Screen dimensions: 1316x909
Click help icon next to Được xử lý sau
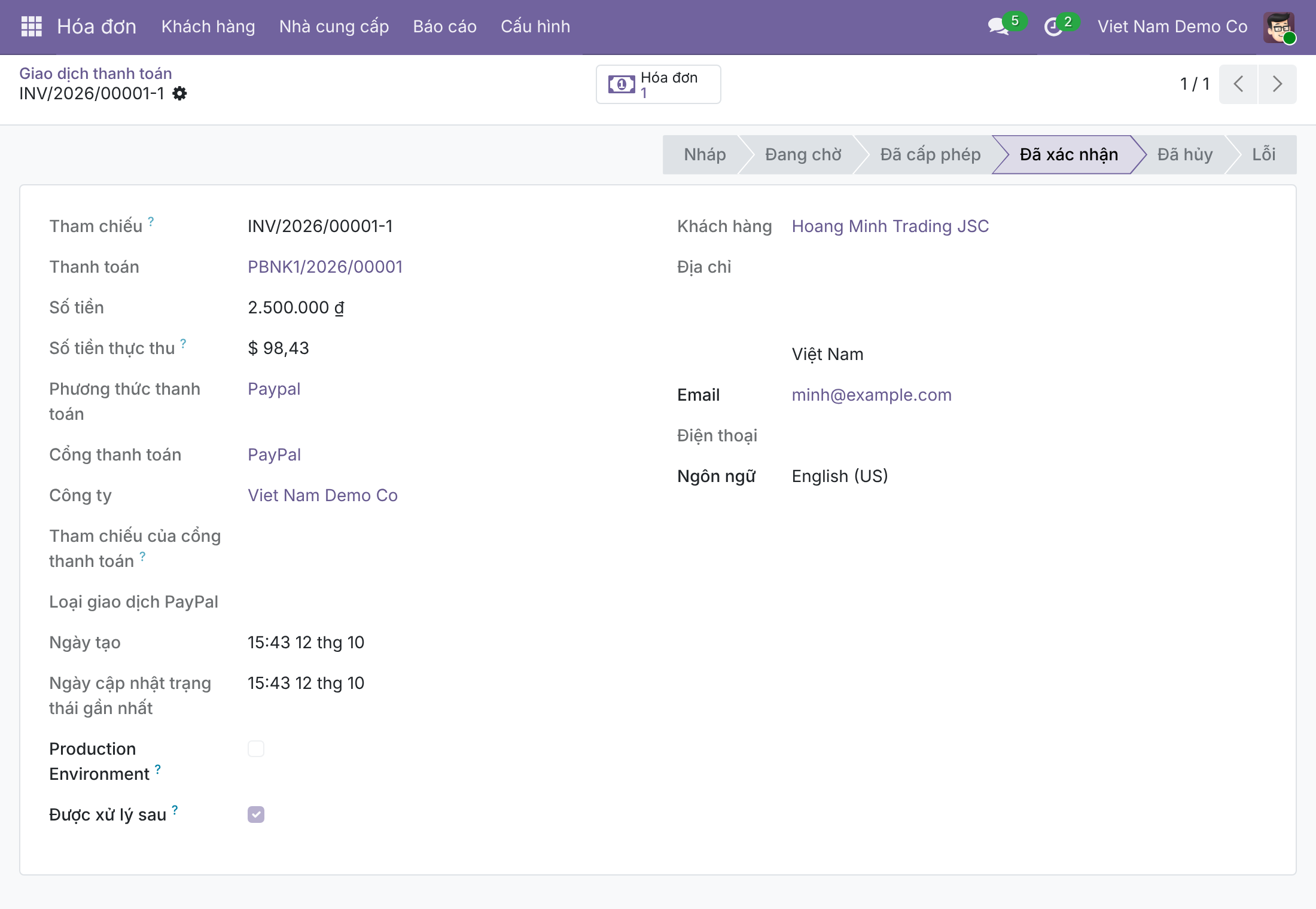(x=175, y=810)
